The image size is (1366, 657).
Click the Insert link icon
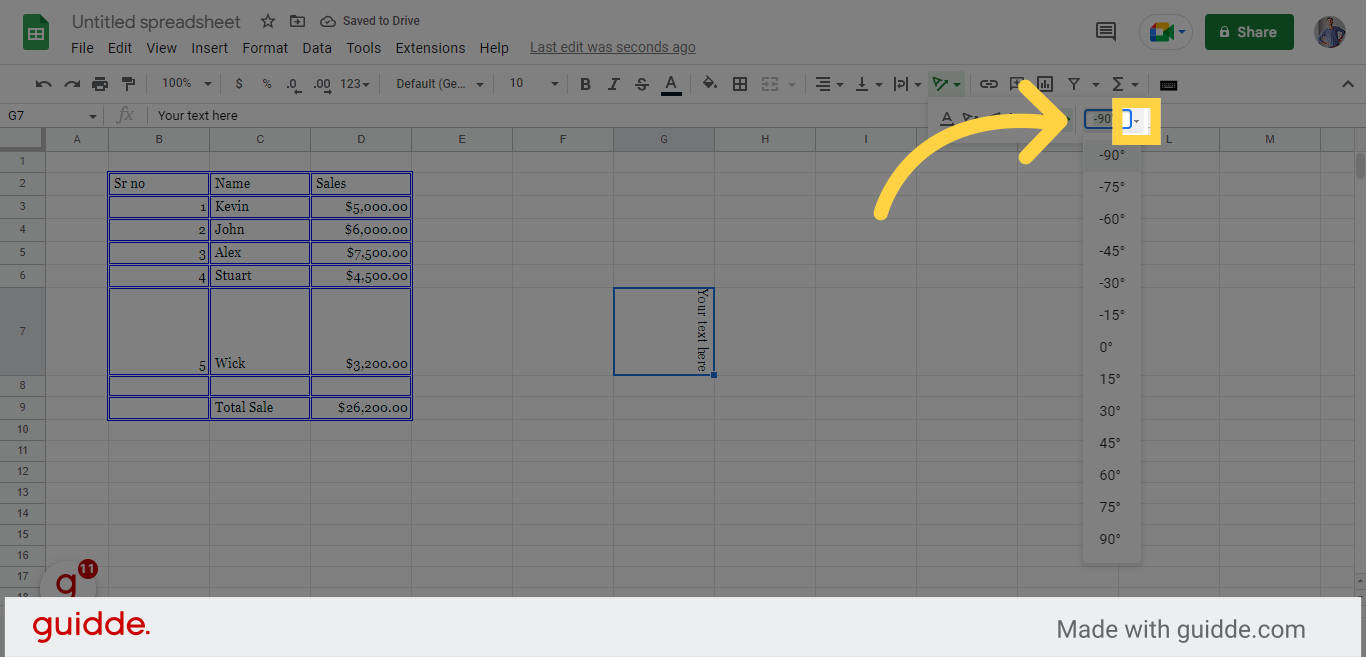coord(989,84)
